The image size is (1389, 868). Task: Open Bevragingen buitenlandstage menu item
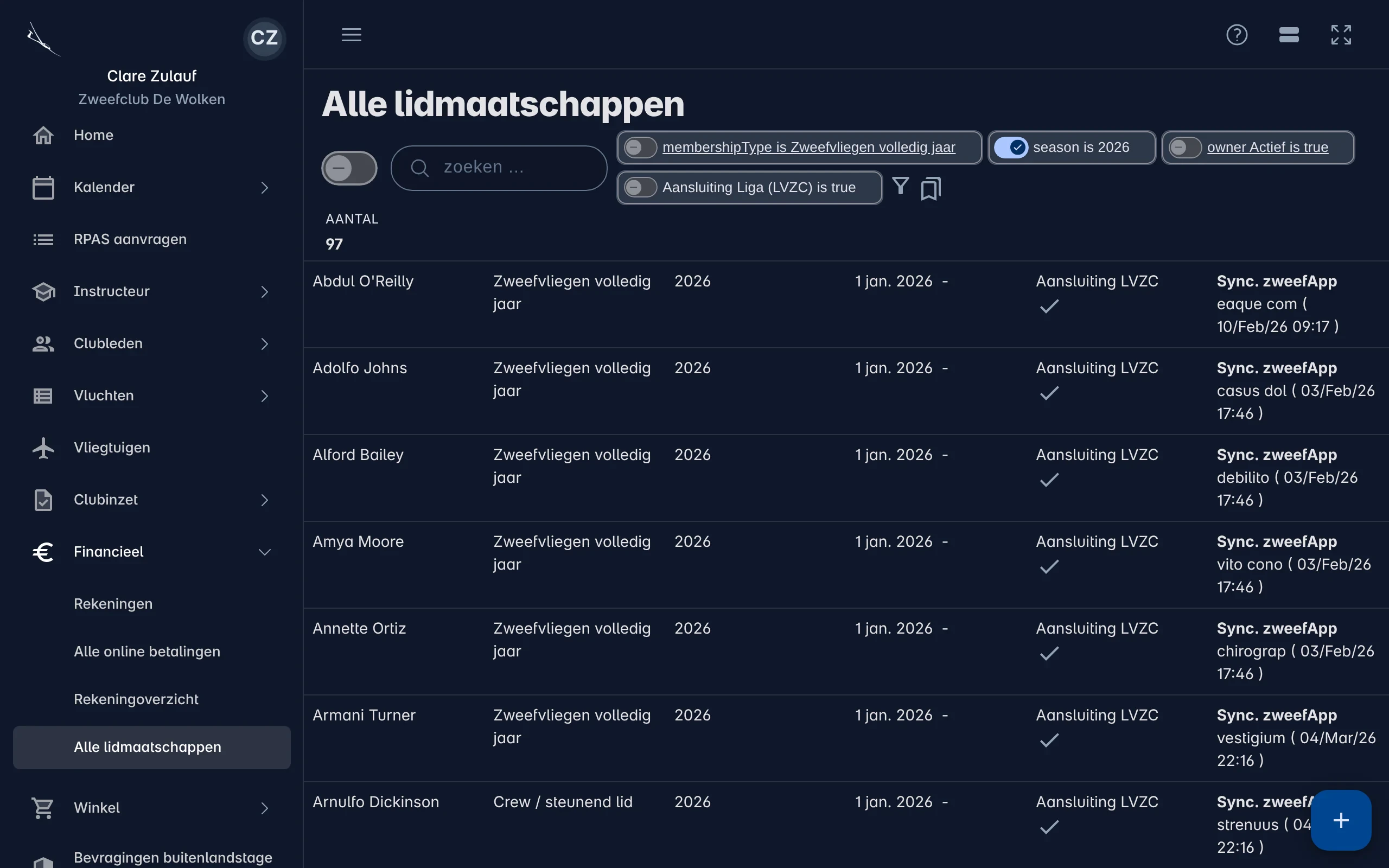pyautogui.click(x=151, y=857)
